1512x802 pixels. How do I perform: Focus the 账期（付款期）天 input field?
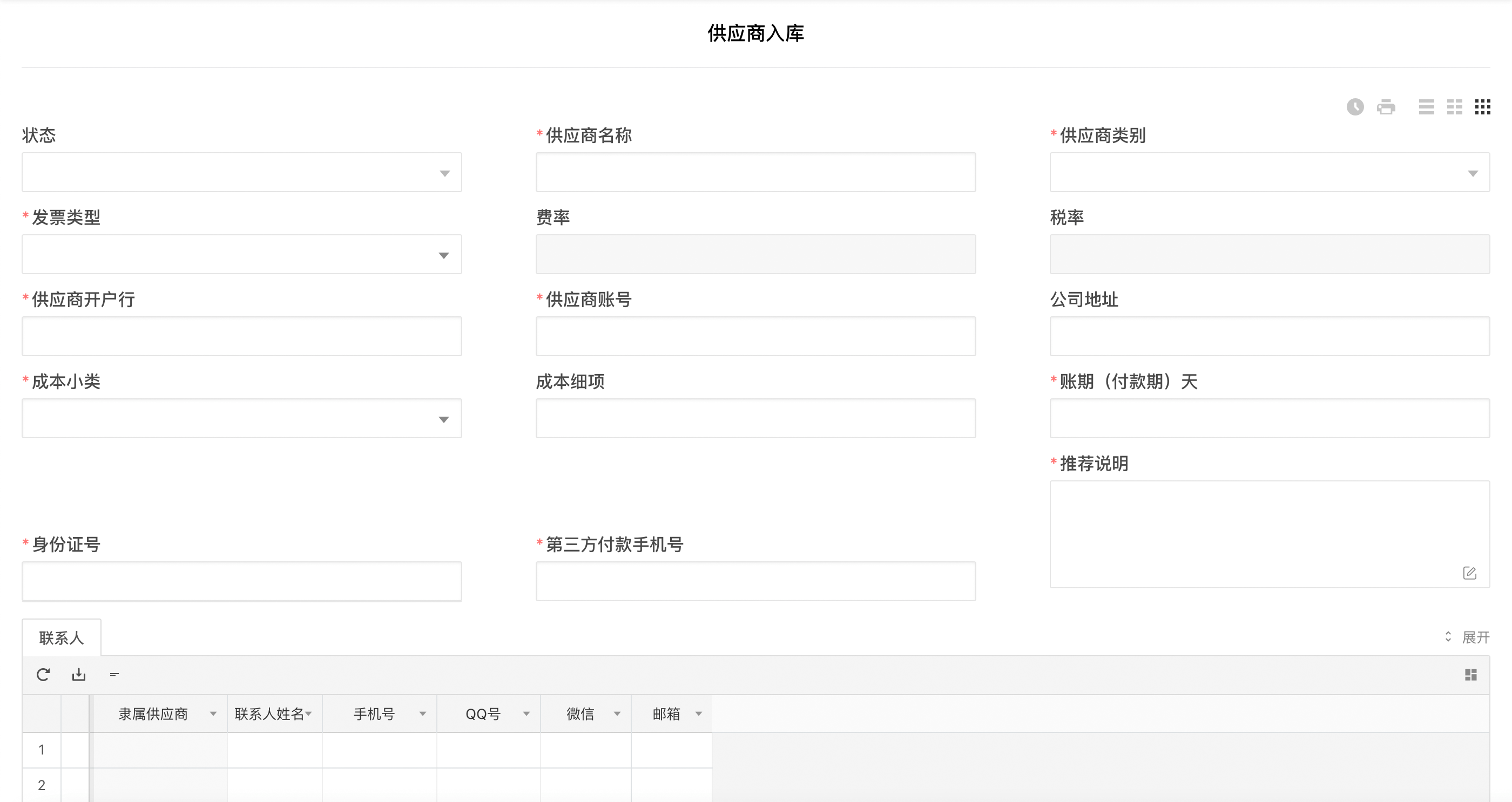(1270, 418)
